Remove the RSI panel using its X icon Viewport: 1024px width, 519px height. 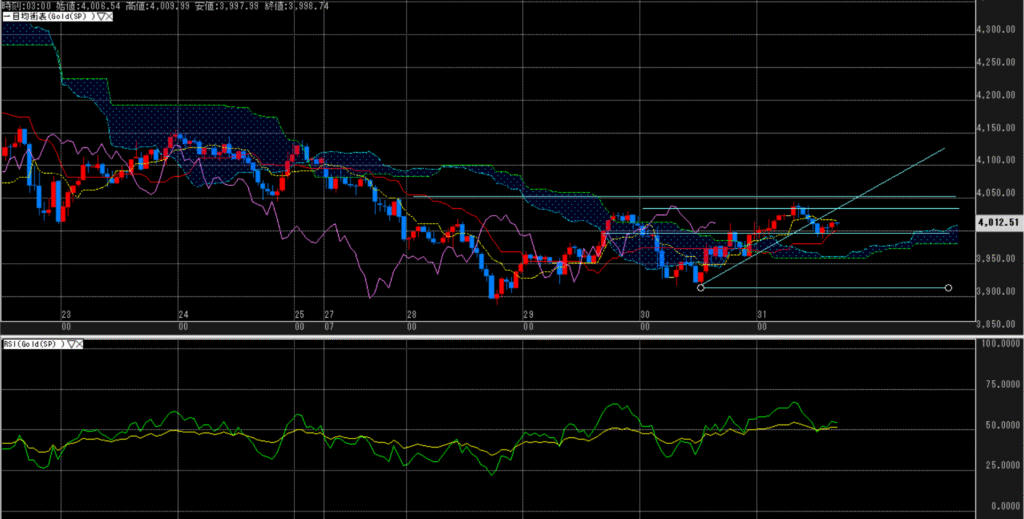(x=81, y=344)
